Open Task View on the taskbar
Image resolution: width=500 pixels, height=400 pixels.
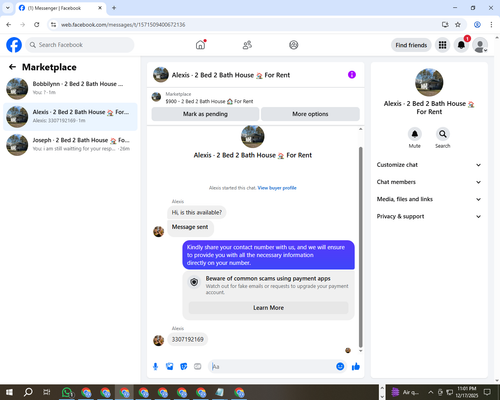click(47, 392)
